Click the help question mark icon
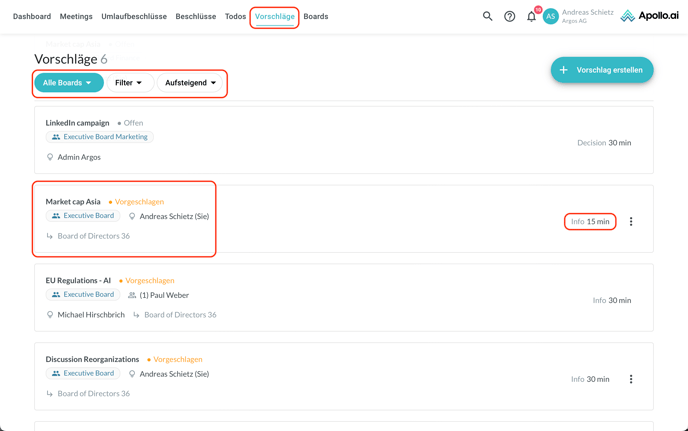This screenshot has height=431, width=688. [510, 16]
